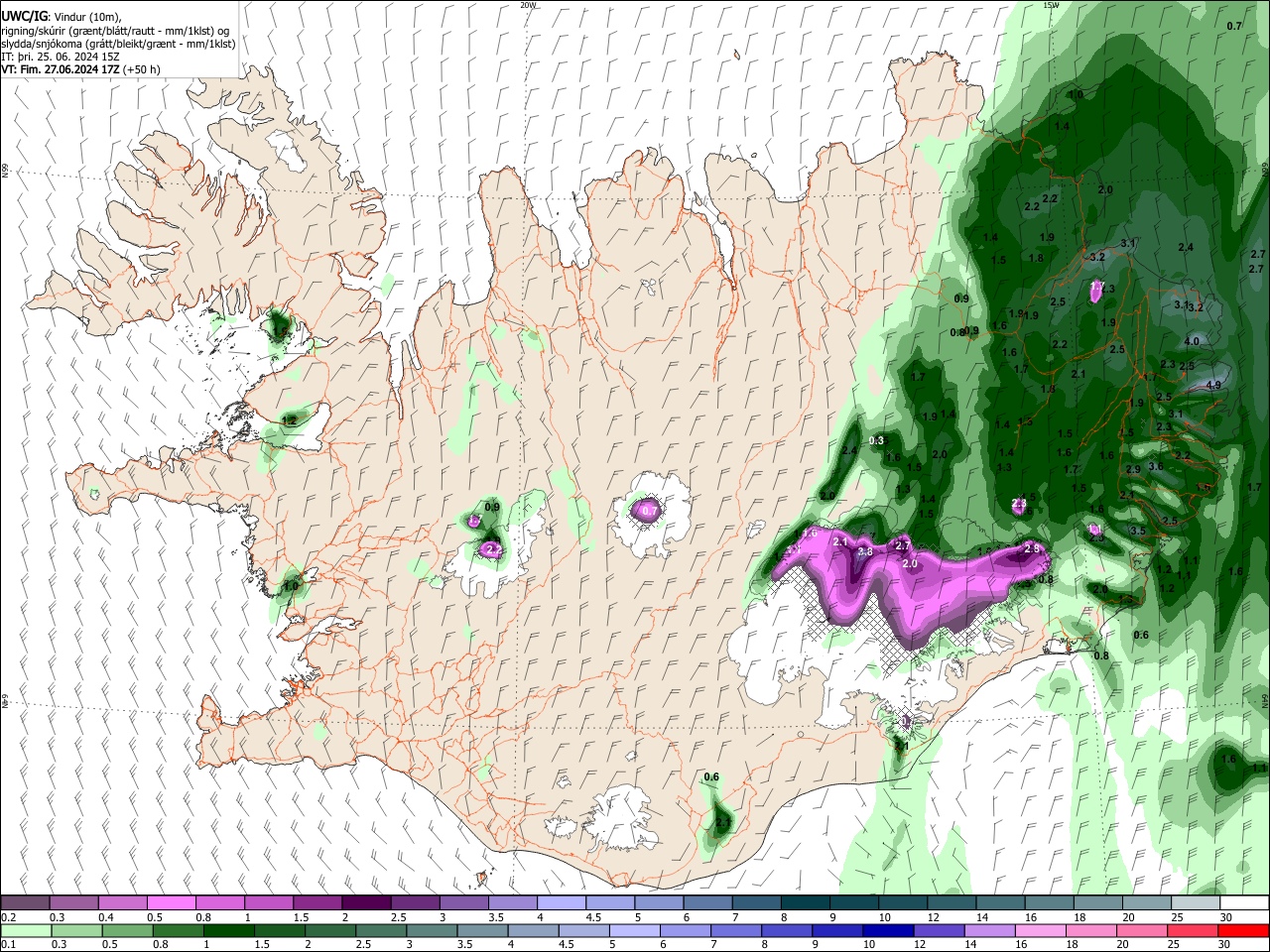Click the 'Vindur (10m)' caption text
Image resolution: width=1270 pixels, height=952 pixels.
click(86, 17)
